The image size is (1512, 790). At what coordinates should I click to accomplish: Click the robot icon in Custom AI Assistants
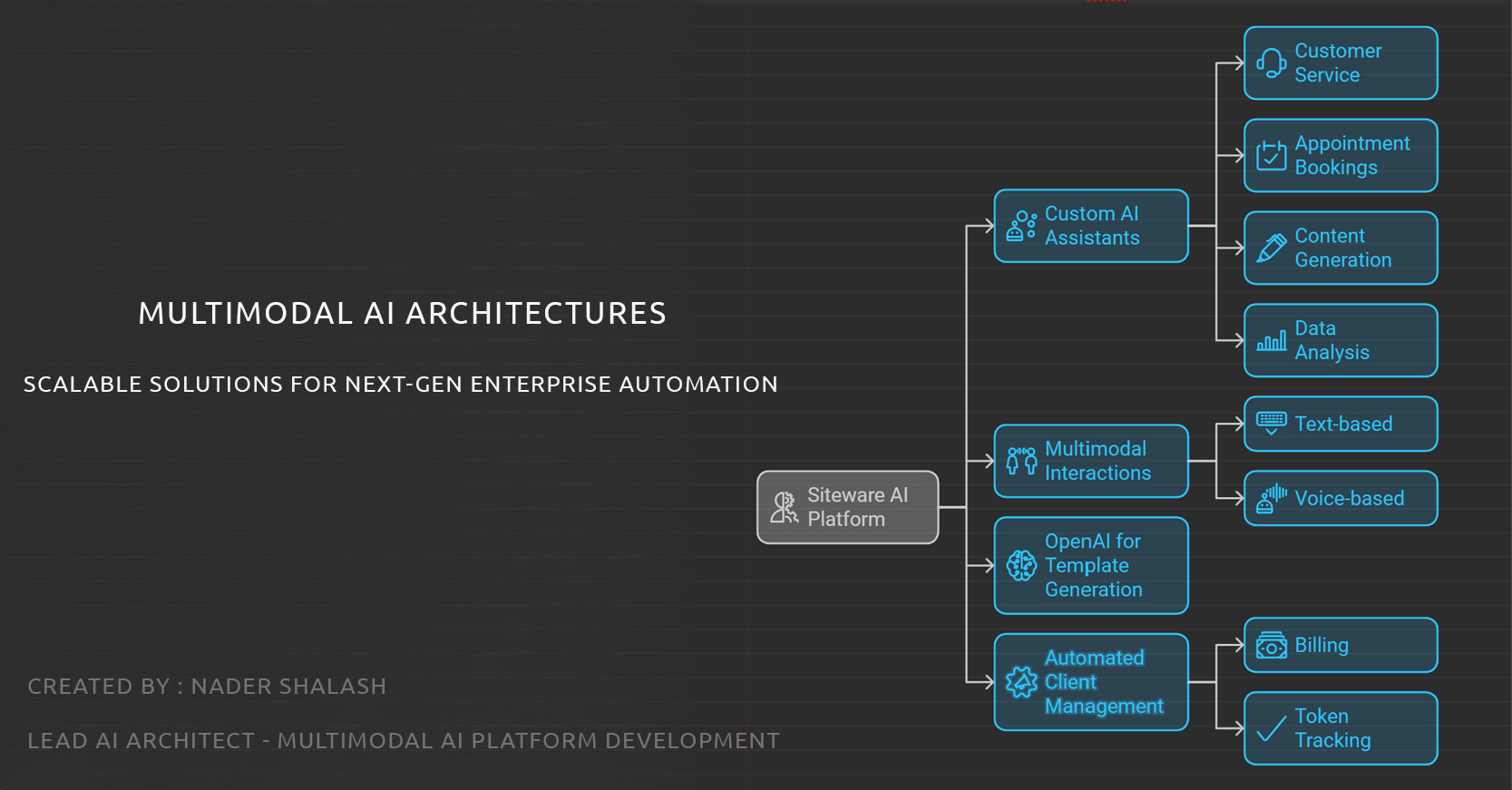(1021, 226)
